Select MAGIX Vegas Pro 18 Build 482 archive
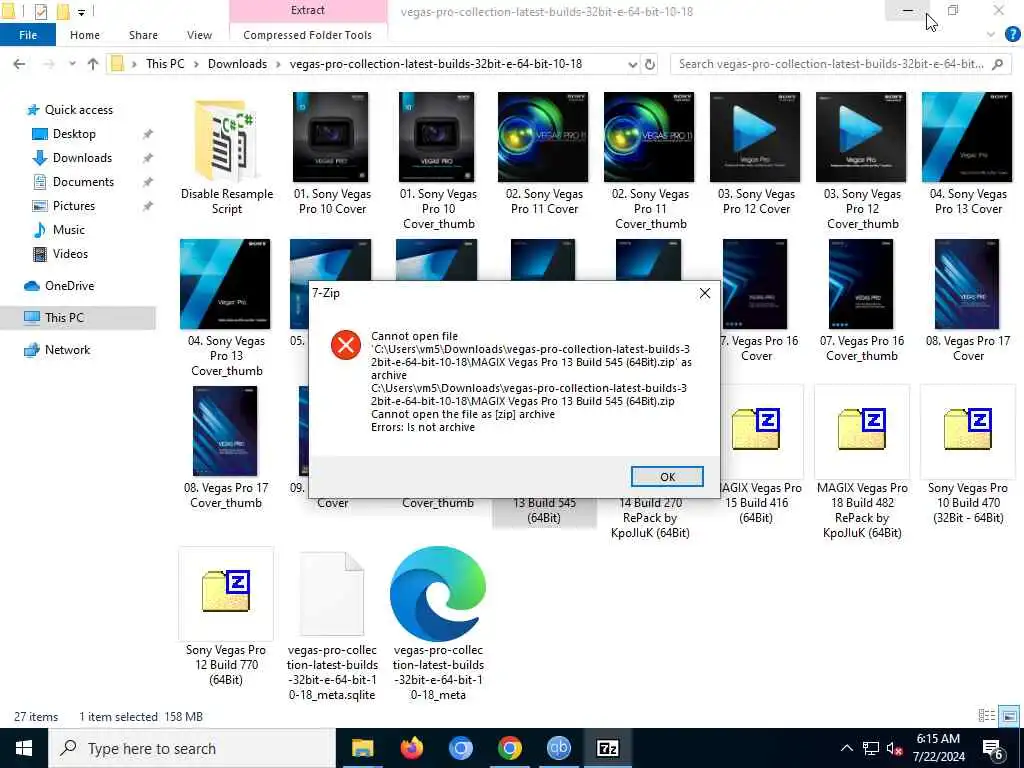 click(x=861, y=462)
